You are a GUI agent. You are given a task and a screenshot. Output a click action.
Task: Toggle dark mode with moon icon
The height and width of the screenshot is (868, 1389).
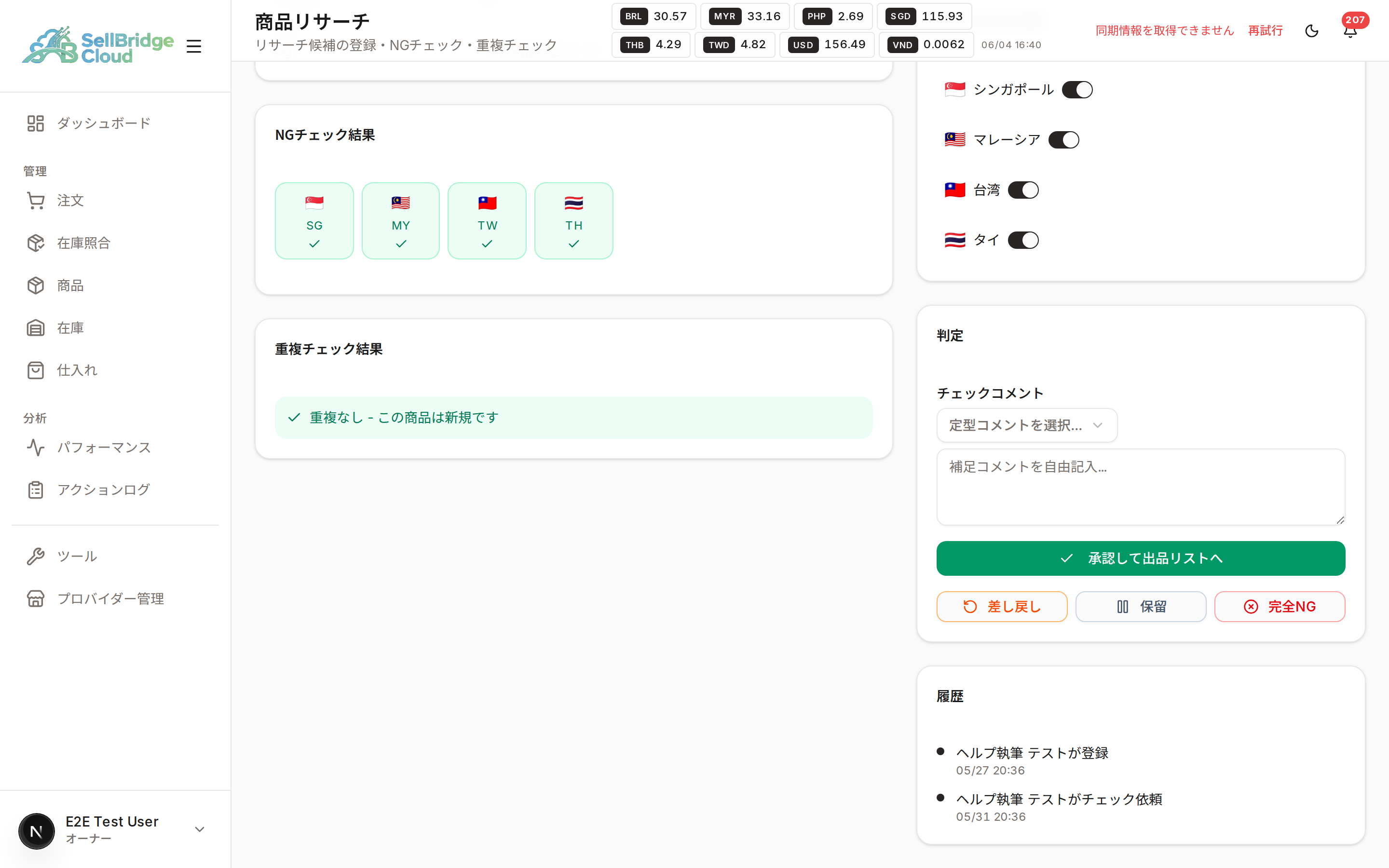(1312, 31)
